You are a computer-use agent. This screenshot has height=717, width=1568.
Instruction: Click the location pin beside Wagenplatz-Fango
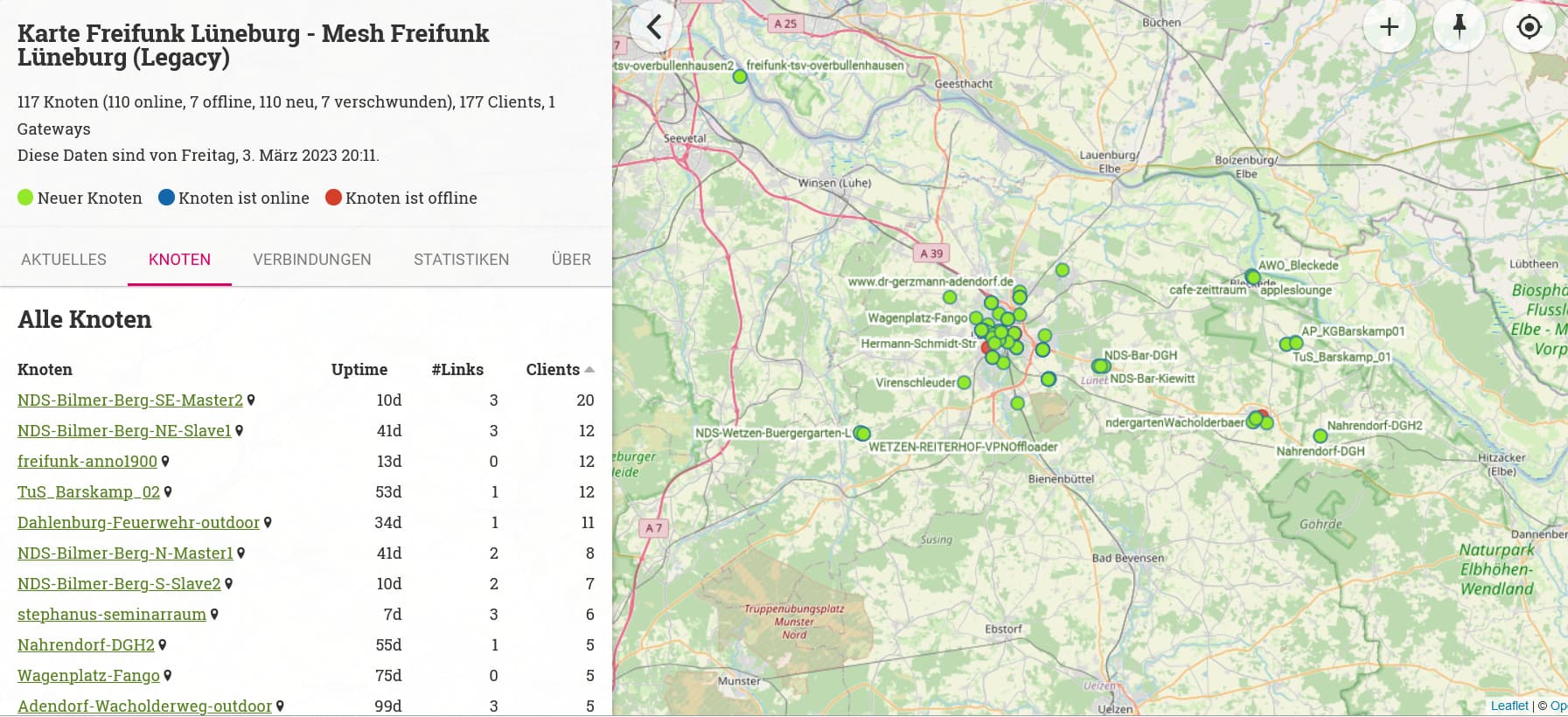[168, 675]
